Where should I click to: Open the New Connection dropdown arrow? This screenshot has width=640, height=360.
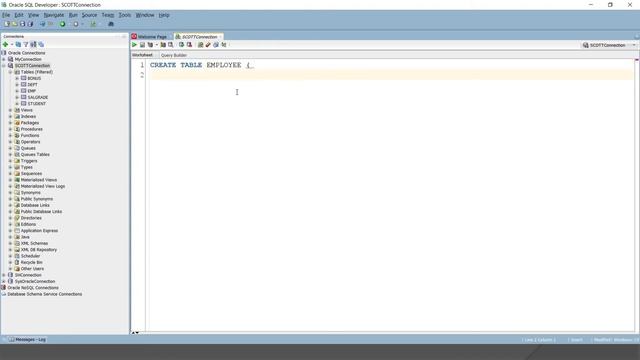tap(12, 44)
